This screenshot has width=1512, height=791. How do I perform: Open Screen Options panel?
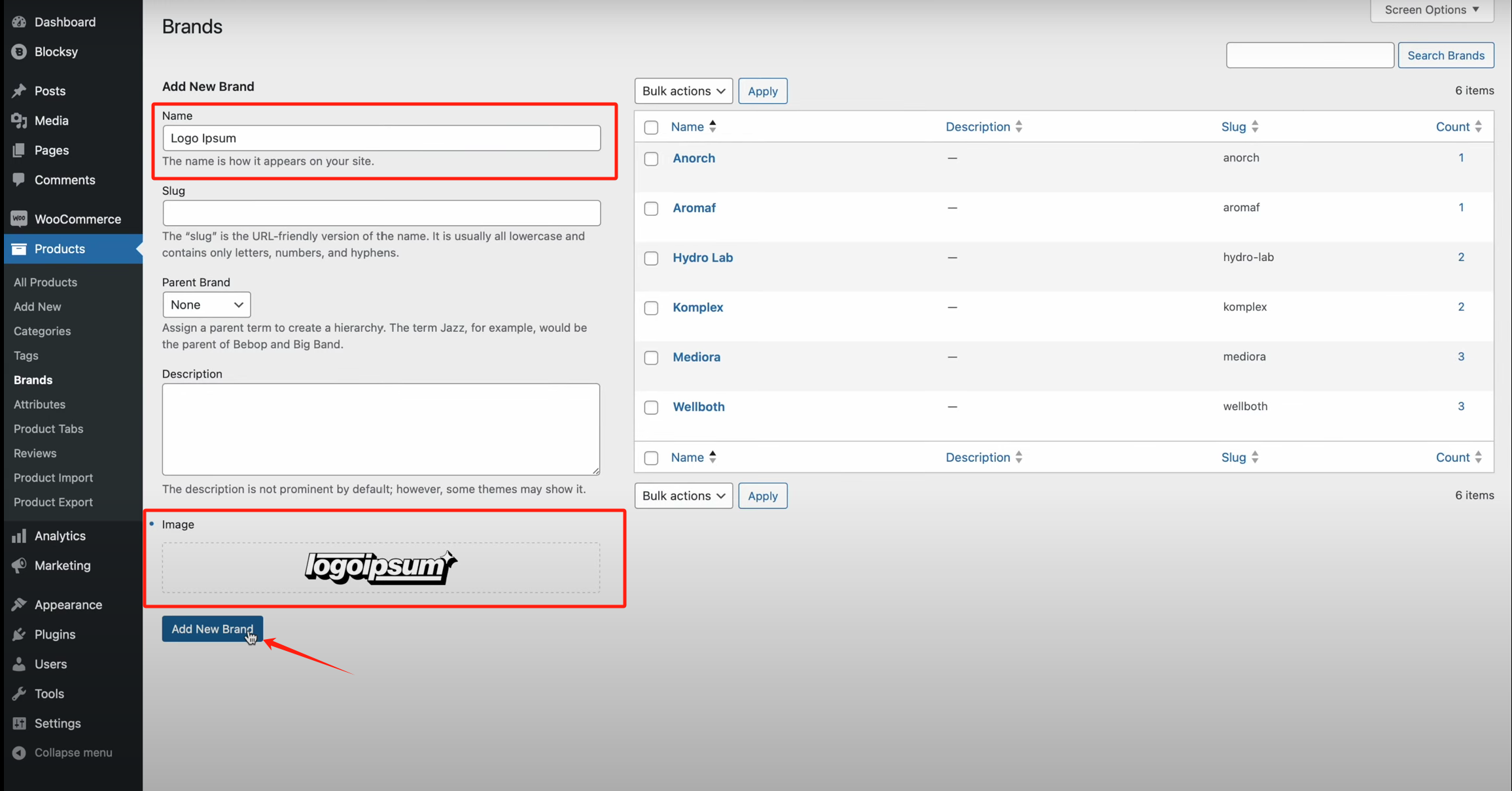pyautogui.click(x=1432, y=10)
